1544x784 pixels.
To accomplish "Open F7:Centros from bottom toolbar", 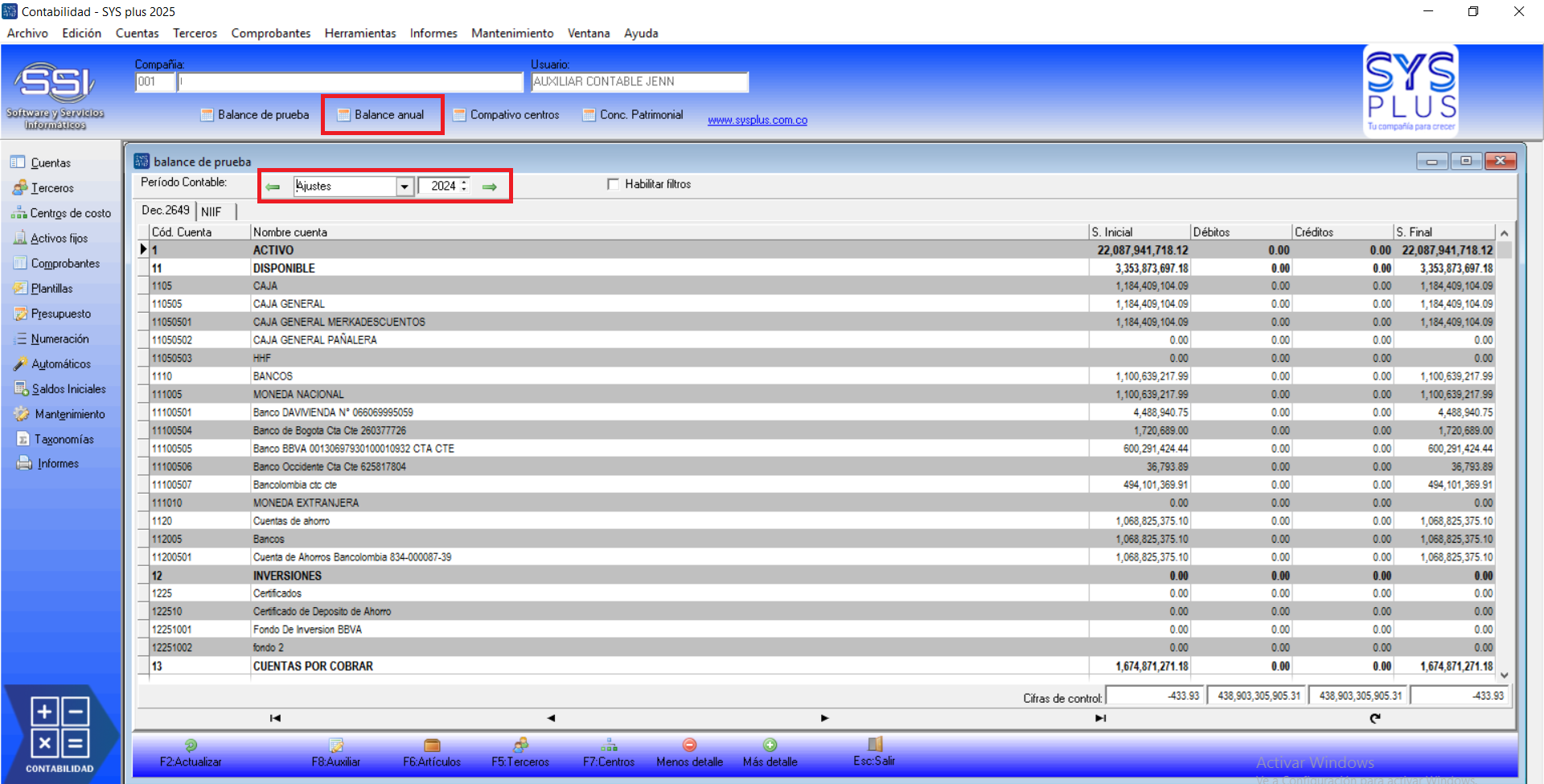I will tap(609, 753).
